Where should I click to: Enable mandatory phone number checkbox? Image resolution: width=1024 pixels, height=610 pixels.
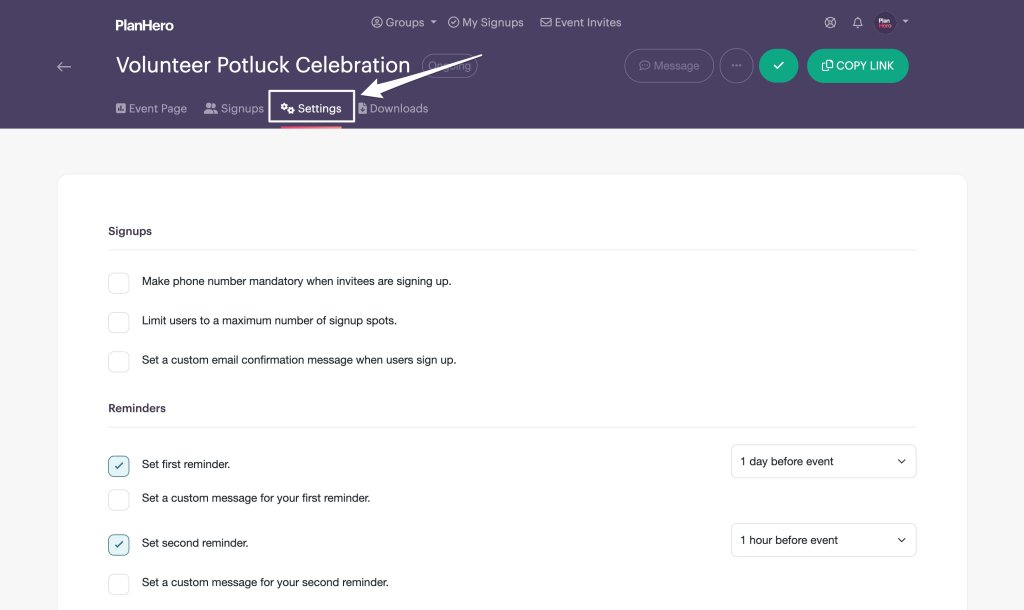119,283
